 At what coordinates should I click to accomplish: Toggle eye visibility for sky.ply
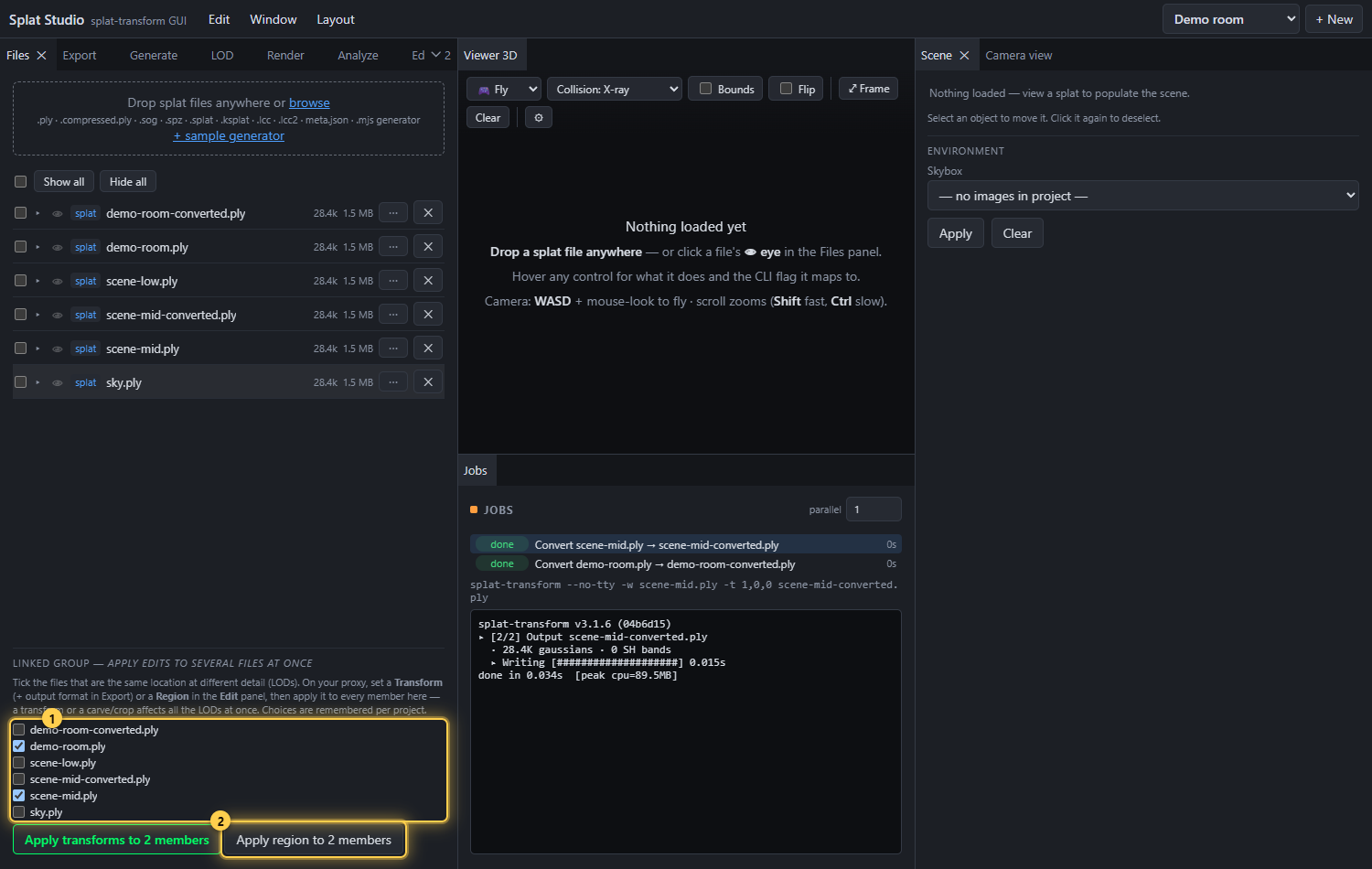pyautogui.click(x=58, y=383)
